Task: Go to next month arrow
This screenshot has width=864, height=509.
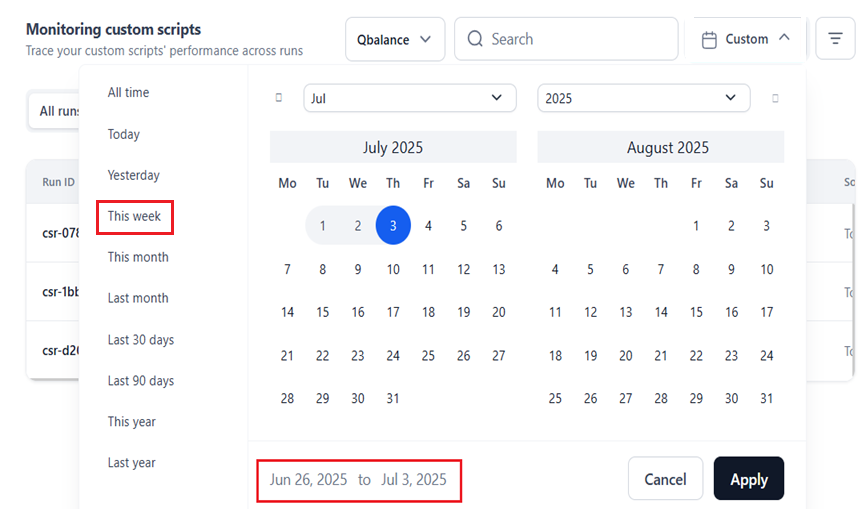Action: 775,98
